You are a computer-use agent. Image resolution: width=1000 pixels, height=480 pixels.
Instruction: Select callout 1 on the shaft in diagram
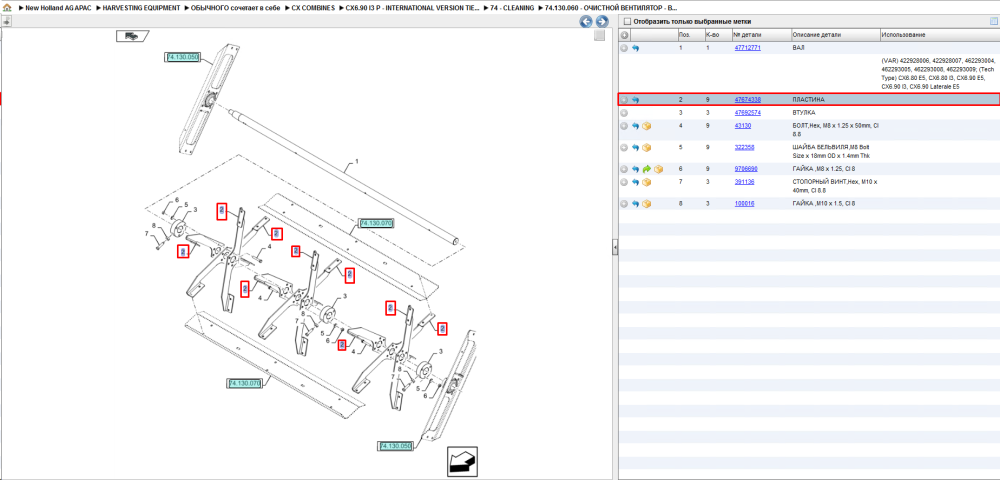click(357, 162)
